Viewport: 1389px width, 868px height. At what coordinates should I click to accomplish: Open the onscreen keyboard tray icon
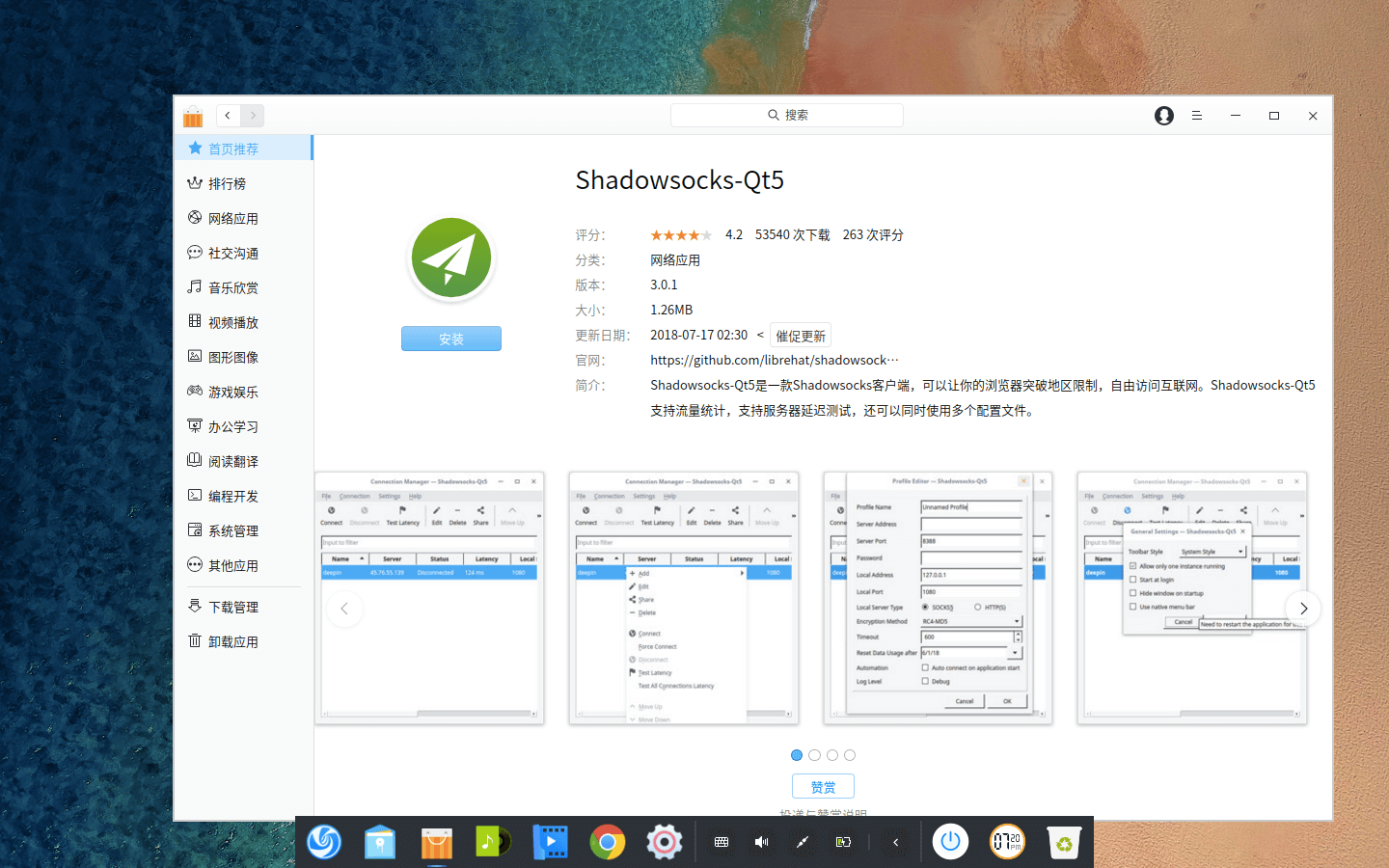pos(721,842)
